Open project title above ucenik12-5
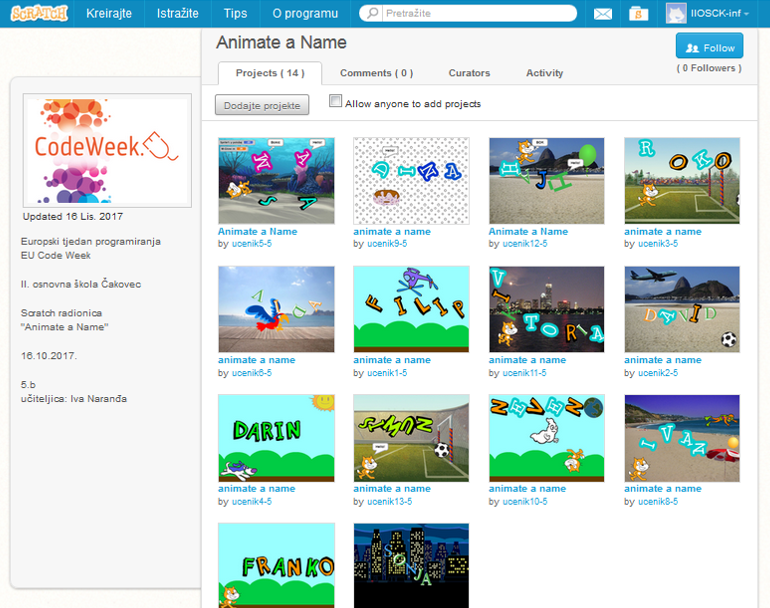This screenshot has width=770, height=608. pyautogui.click(x=528, y=231)
